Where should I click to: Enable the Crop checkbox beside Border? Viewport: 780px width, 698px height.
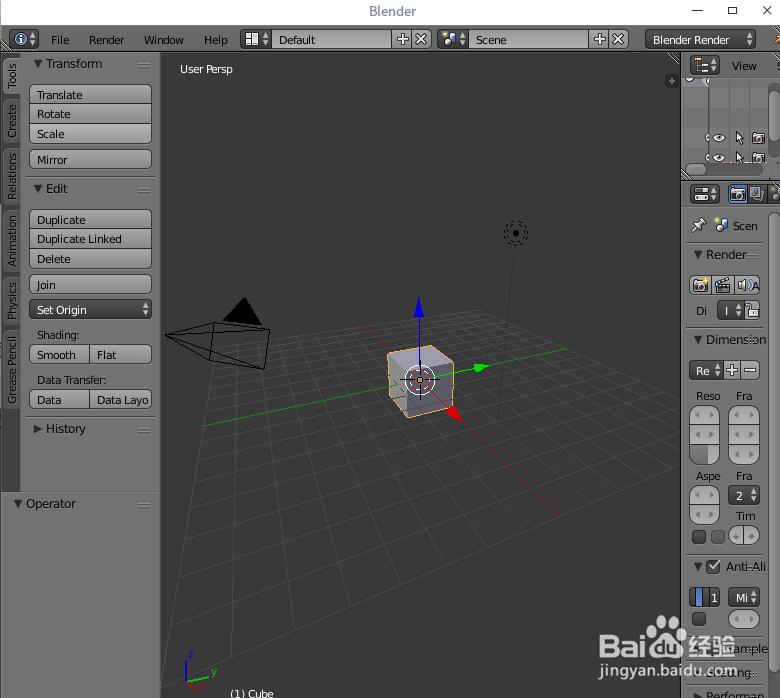[x=717, y=537]
